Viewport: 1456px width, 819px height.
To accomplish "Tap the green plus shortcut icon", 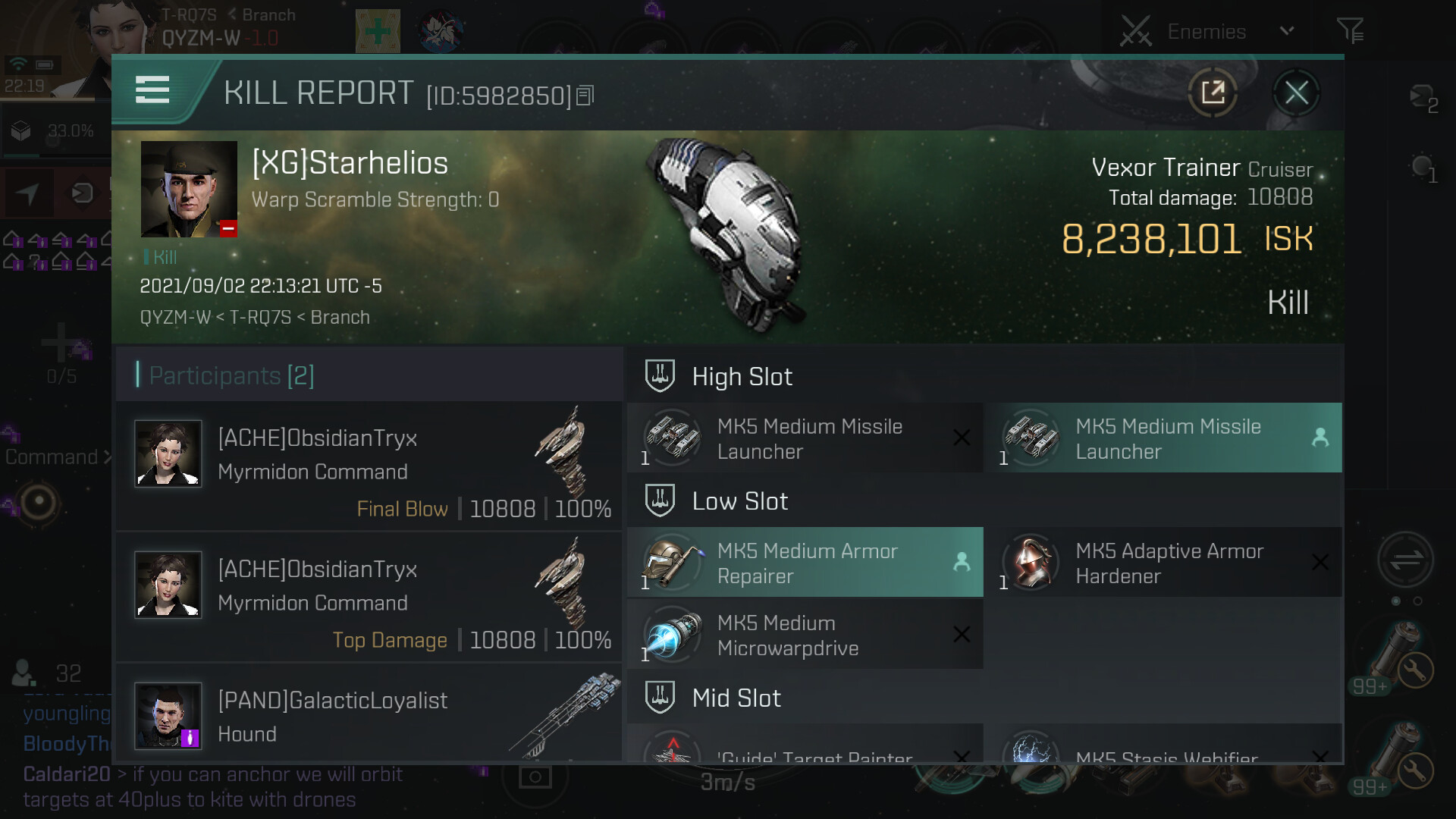I will tap(378, 31).
